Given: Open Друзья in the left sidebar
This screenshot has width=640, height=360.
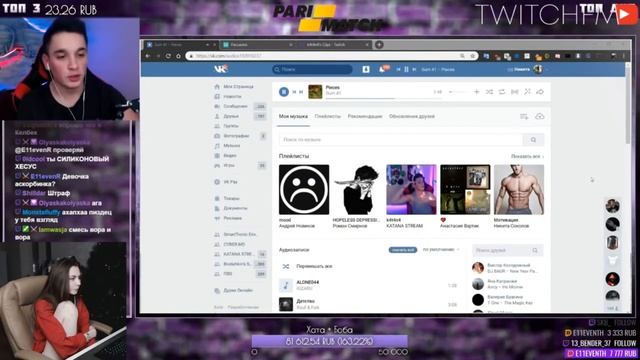Looking at the screenshot, I should coord(231,116).
